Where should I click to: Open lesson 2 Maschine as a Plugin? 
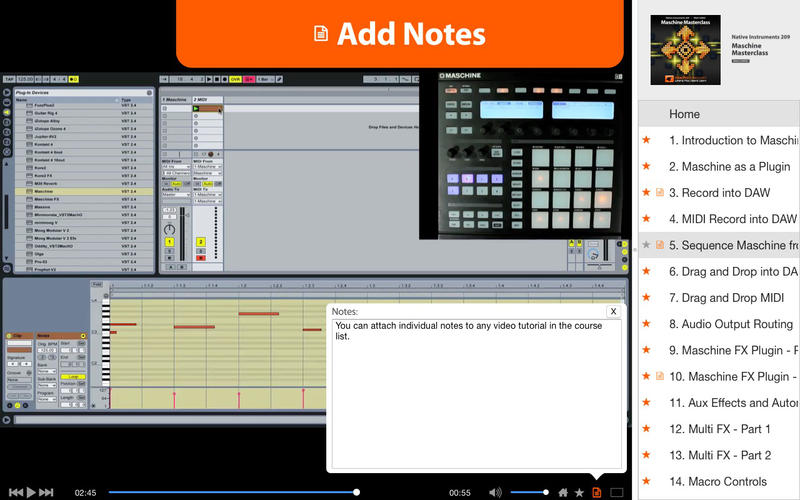(x=730, y=167)
